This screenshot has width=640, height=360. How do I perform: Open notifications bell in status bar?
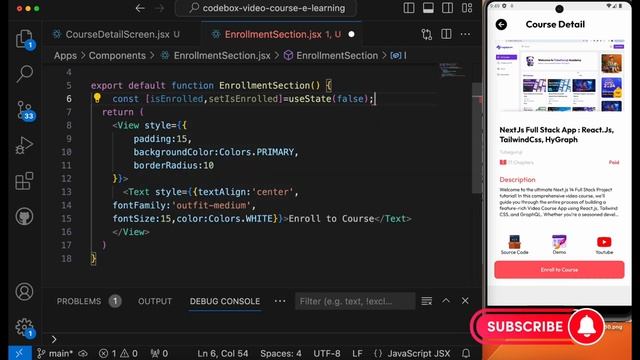[x=466, y=353]
